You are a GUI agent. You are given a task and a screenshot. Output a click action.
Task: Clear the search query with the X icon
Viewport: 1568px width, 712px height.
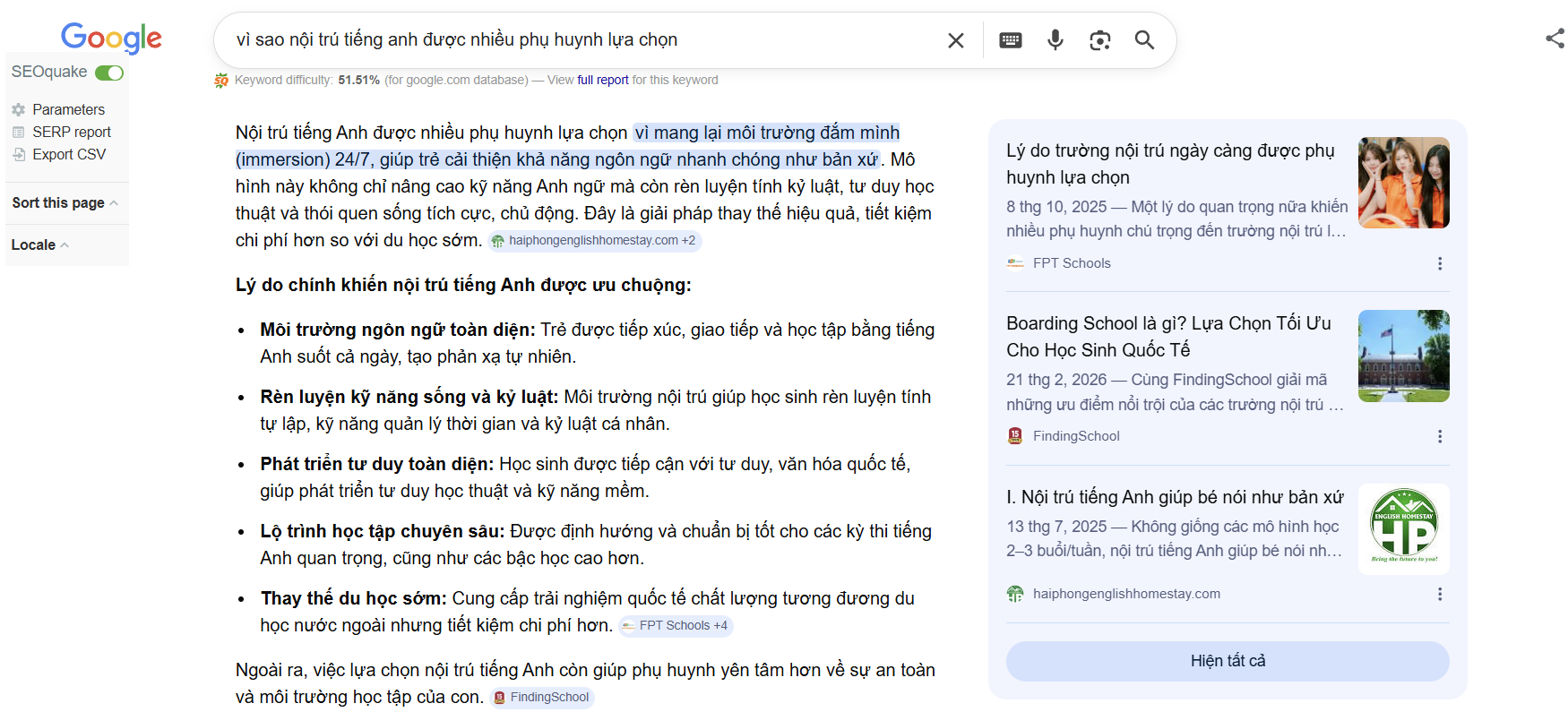tap(956, 40)
